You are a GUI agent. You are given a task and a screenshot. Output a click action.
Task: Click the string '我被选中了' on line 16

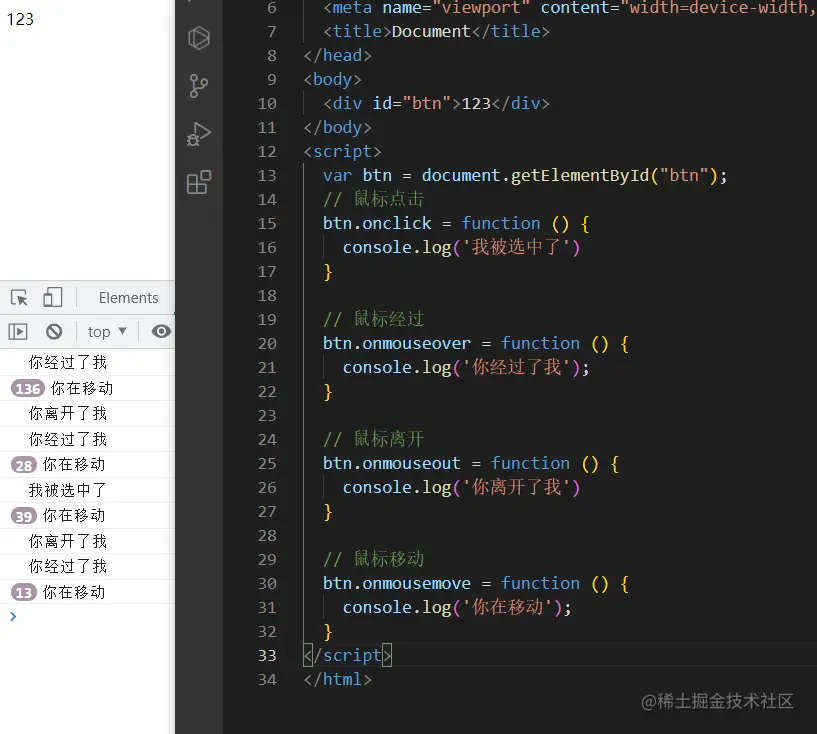coord(516,247)
